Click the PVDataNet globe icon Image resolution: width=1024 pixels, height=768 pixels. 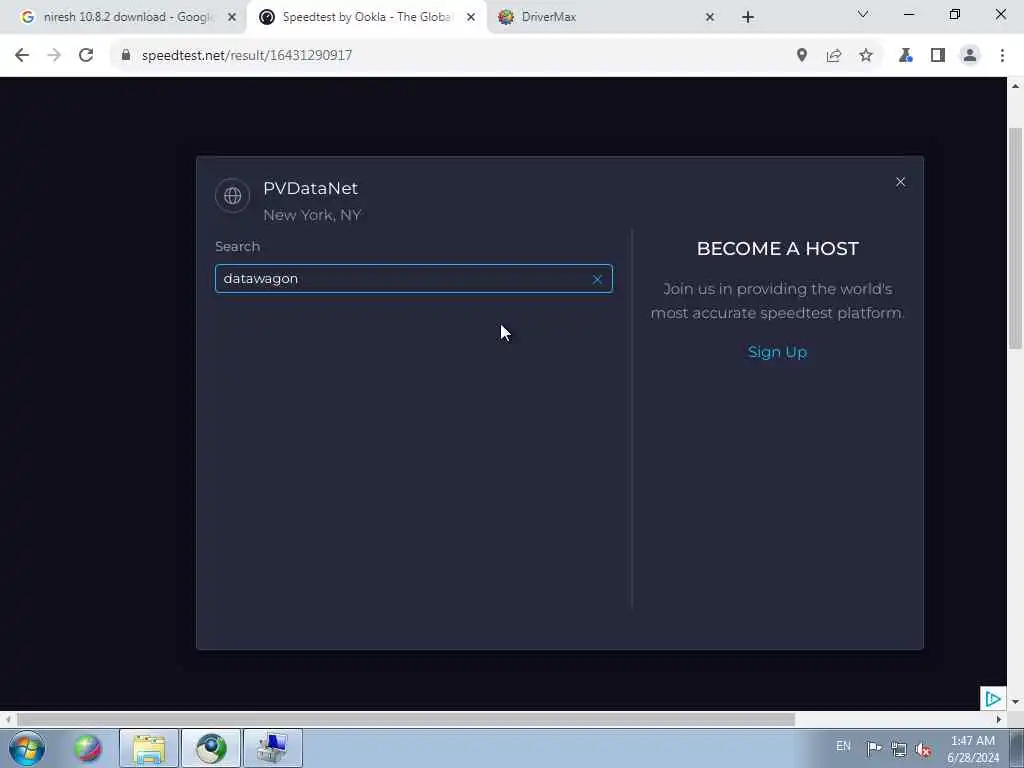click(x=232, y=195)
